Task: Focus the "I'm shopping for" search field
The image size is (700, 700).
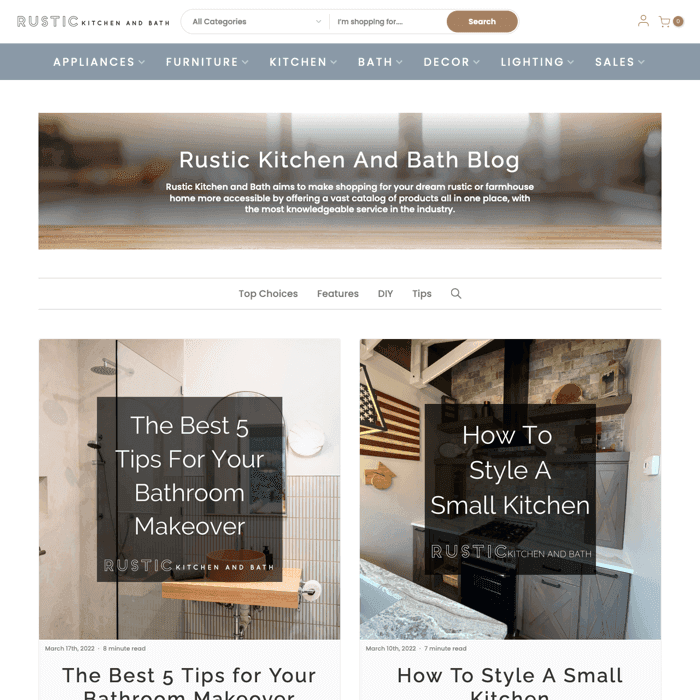Action: coord(387,21)
